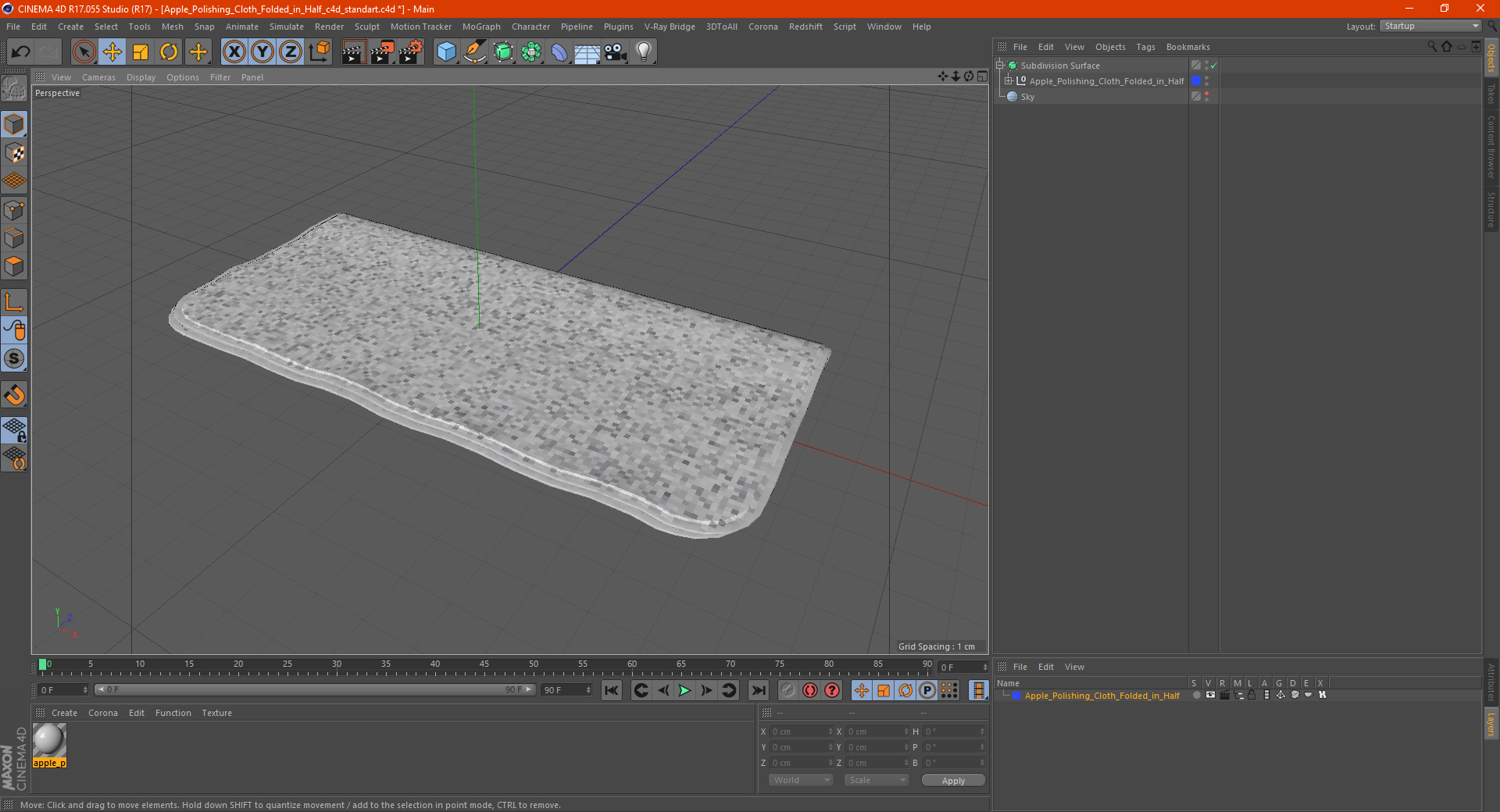Click the blue layer swatch of Apple cloth object
1500x812 pixels.
1196,81
